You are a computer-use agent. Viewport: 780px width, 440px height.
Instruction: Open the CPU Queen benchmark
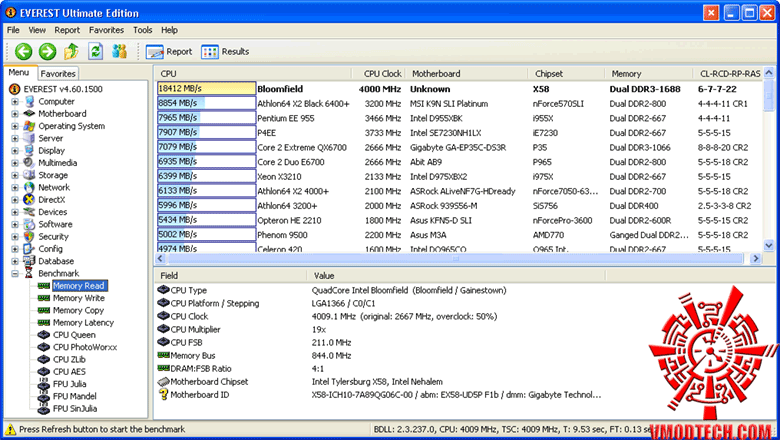[x=74, y=335]
